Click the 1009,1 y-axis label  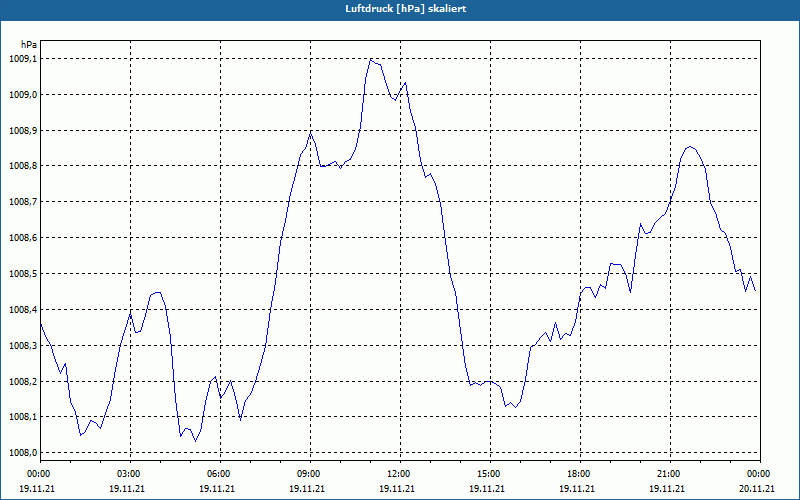pos(23,59)
